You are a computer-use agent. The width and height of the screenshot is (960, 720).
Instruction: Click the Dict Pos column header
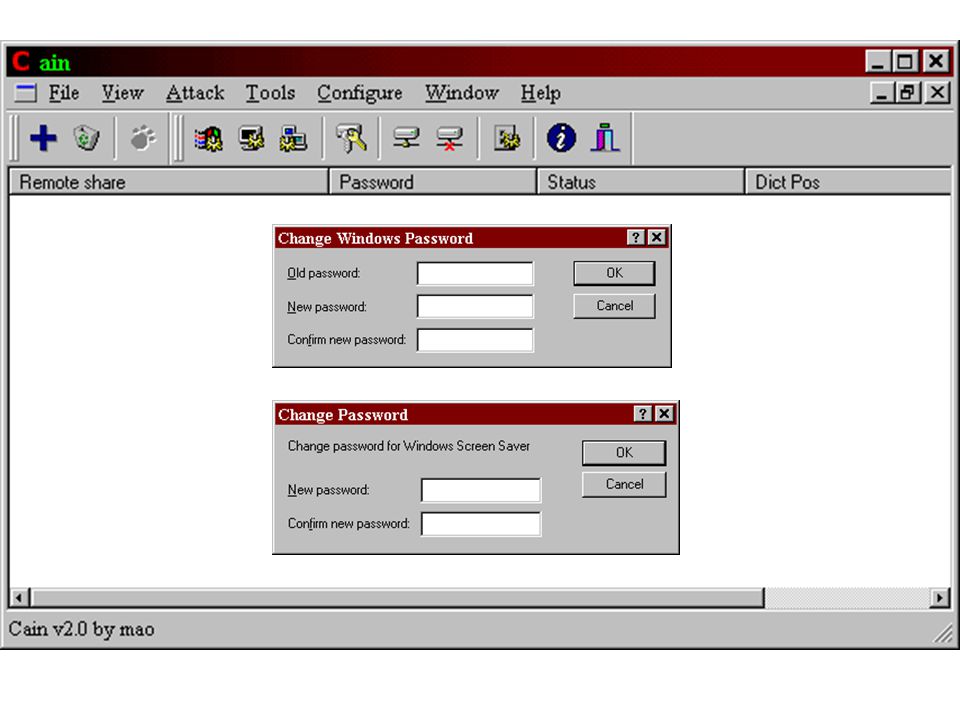848,182
